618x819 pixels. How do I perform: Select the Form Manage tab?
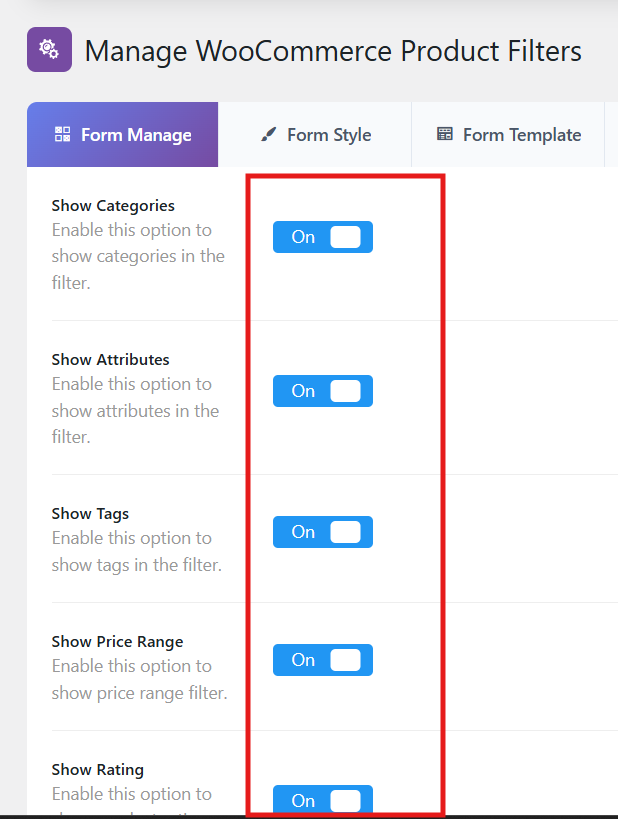(123, 135)
